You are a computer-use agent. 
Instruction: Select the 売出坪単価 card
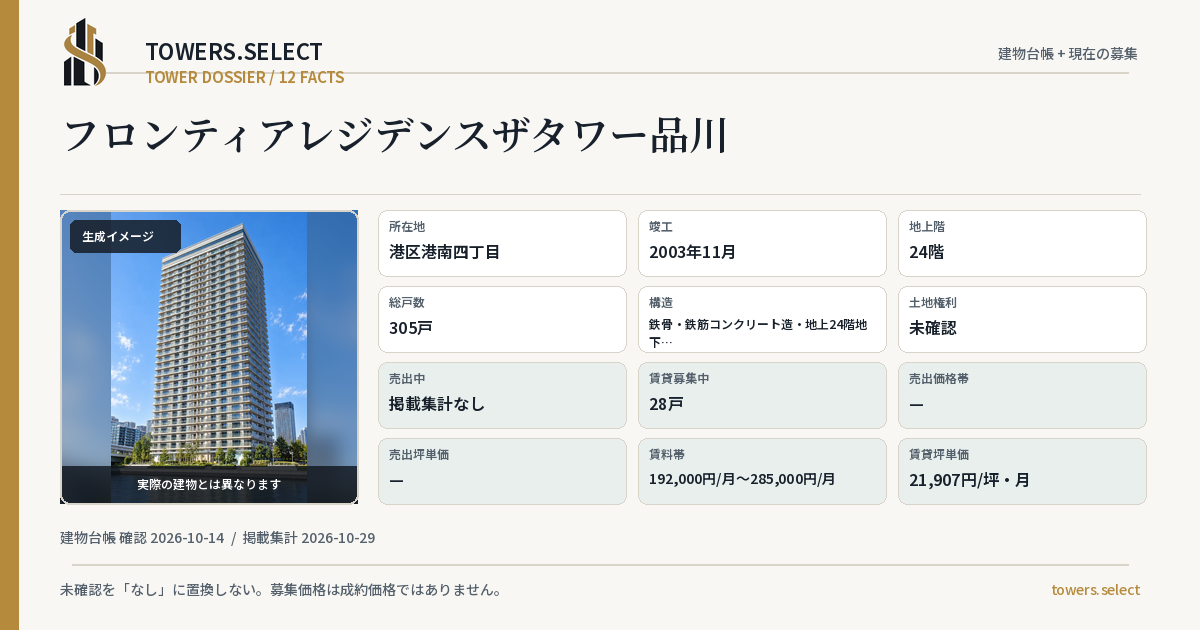(x=502, y=471)
